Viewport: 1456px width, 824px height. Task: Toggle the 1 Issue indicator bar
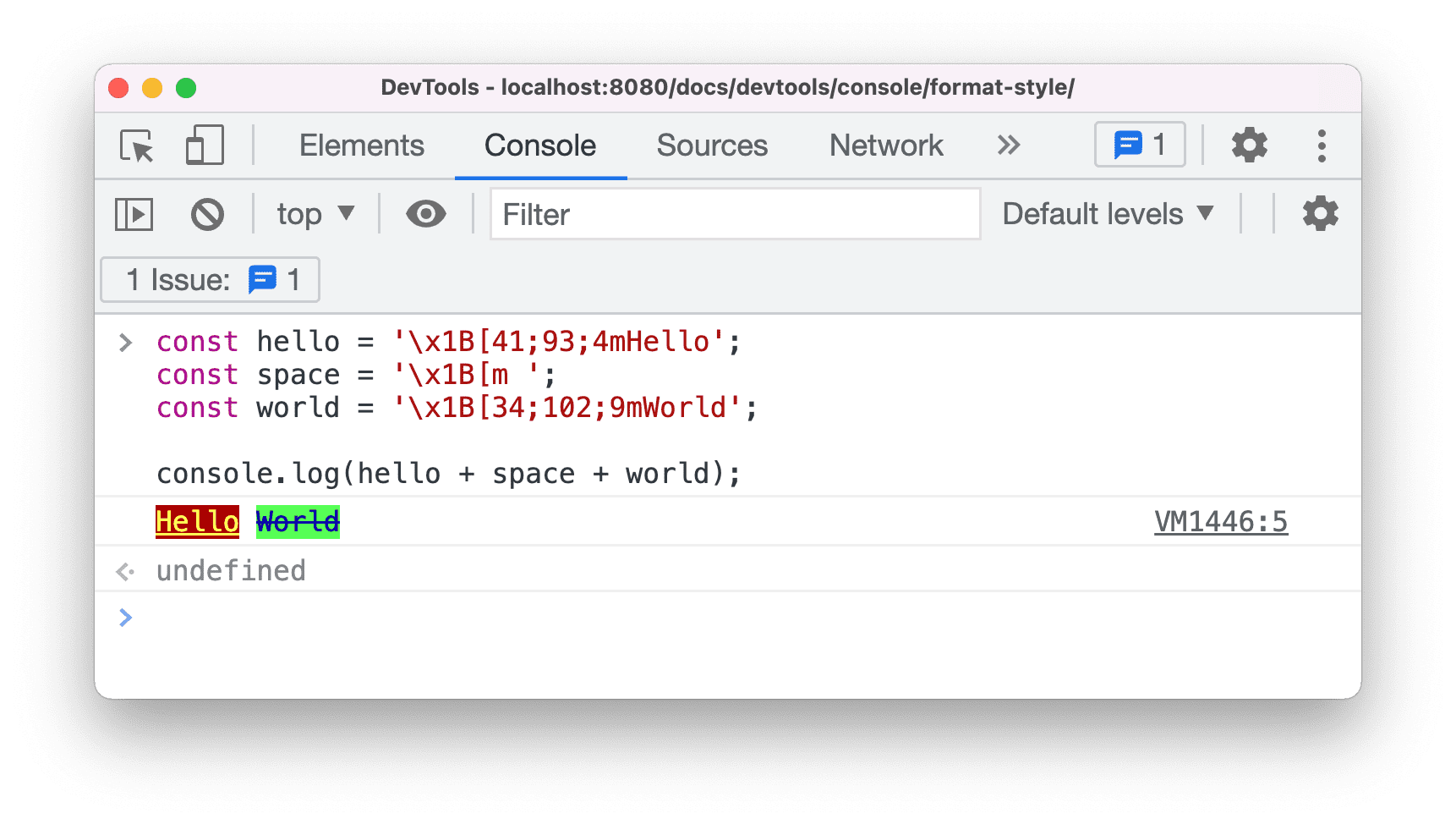(209, 279)
